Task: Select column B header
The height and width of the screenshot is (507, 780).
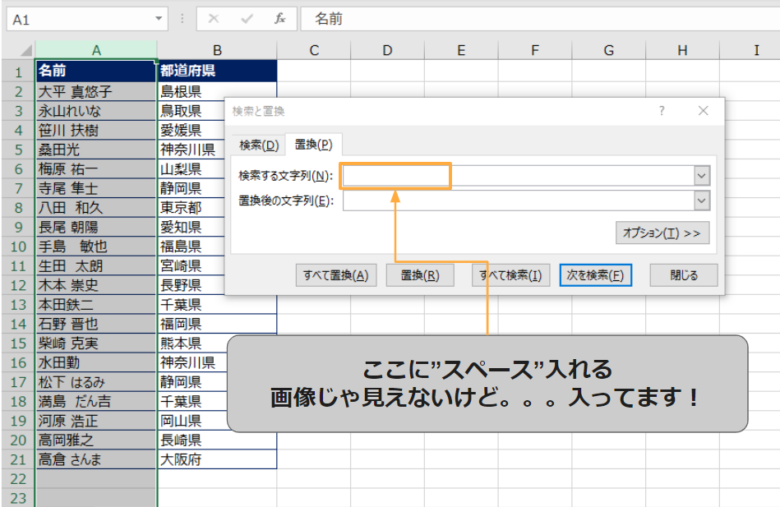Action: click(217, 50)
